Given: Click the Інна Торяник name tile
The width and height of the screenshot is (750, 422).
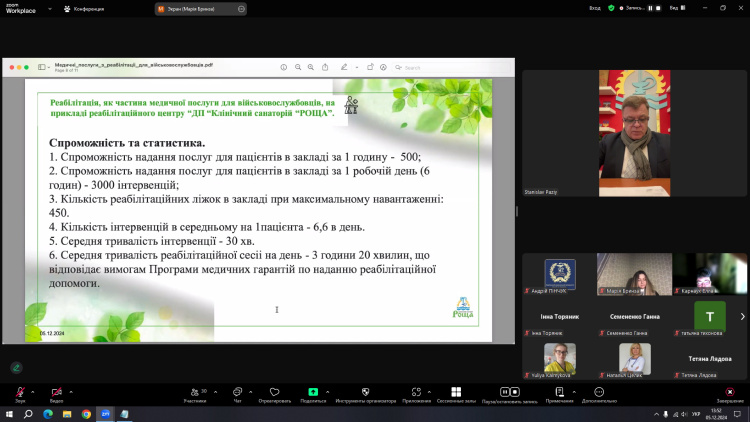Looking at the screenshot, I should [560, 316].
